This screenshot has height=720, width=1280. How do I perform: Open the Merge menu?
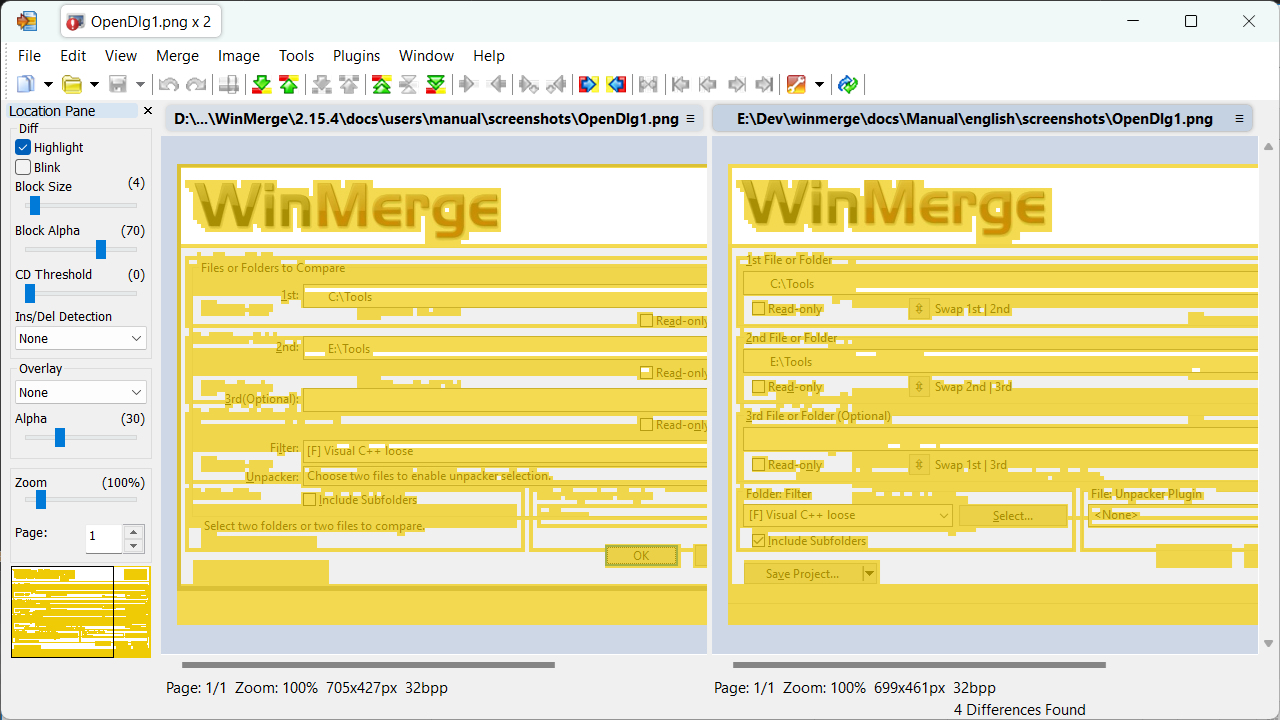click(x=177, y=56)
